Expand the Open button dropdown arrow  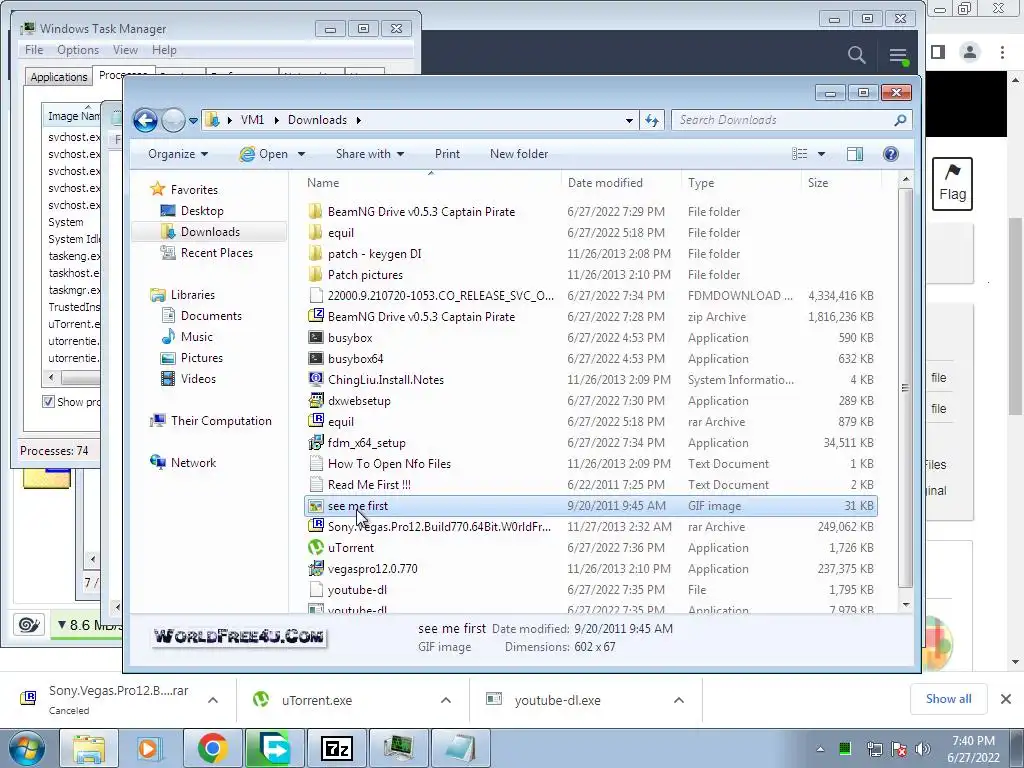[301, 154]
